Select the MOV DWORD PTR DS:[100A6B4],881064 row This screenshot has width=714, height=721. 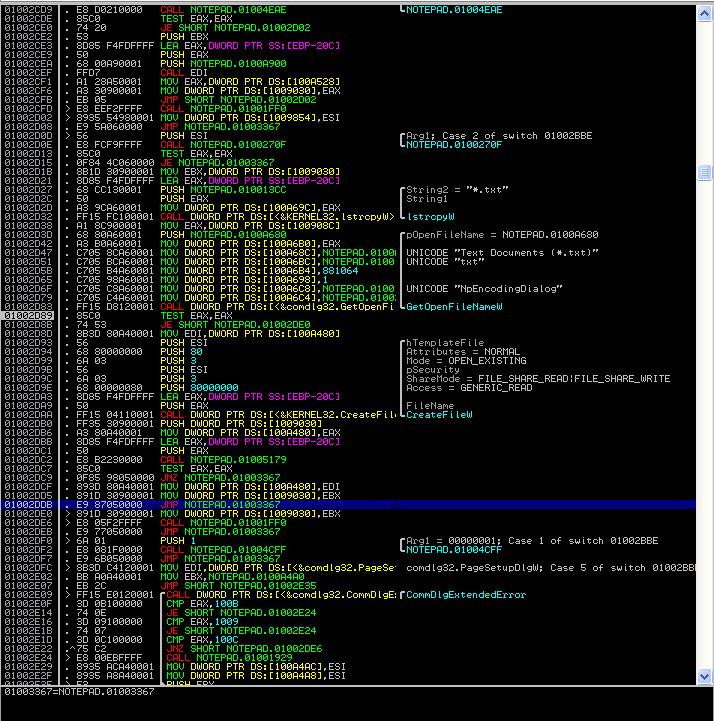259,270
